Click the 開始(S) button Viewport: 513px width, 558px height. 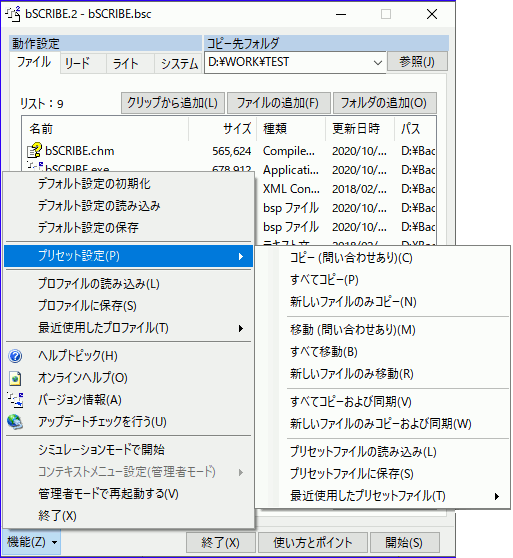[x=404, y=543]
